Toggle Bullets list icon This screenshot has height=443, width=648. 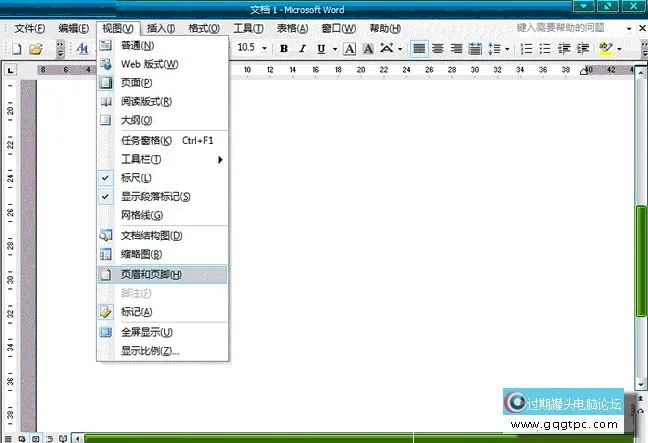coord(545,49)
